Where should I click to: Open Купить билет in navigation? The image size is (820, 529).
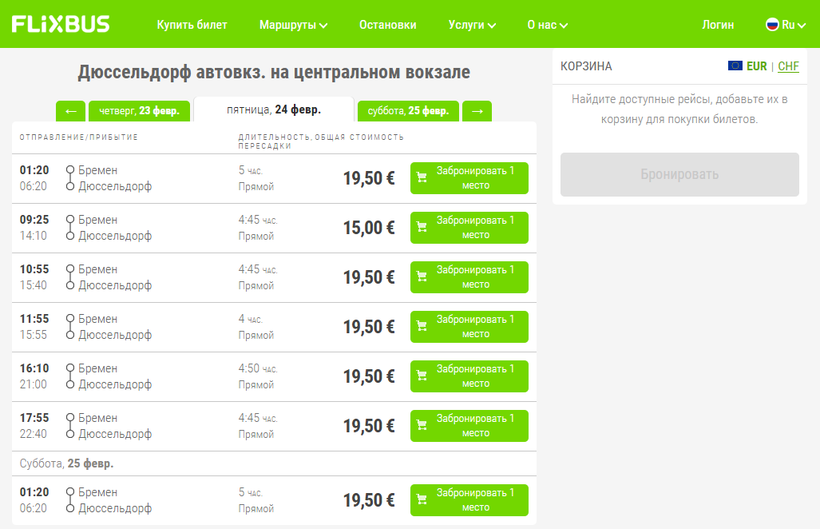pos(192,25)
